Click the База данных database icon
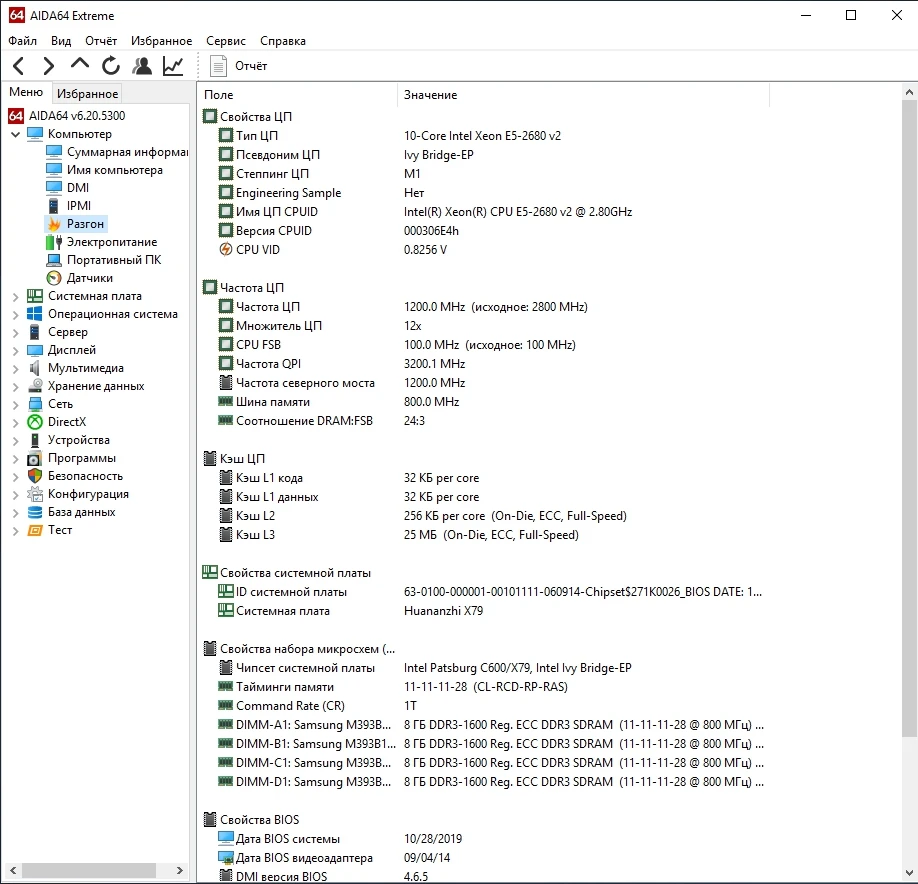Image resolution: width=918 pixels, height=884 pixels. click(x=35, y=512)
